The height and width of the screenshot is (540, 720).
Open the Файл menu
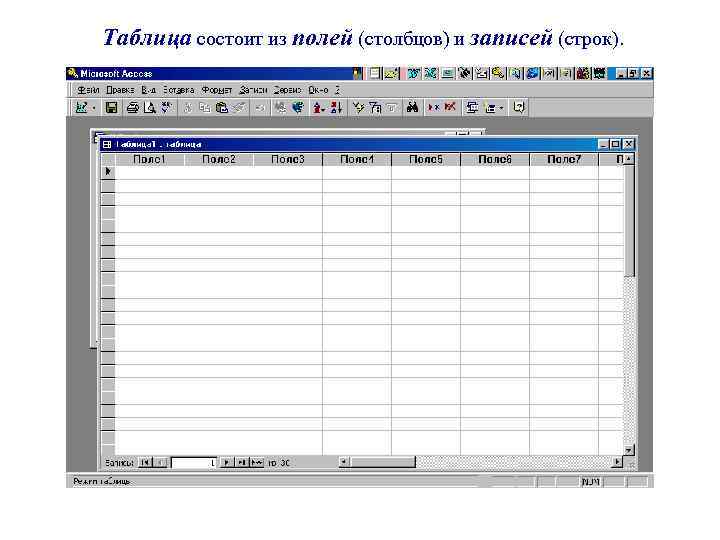88,90
